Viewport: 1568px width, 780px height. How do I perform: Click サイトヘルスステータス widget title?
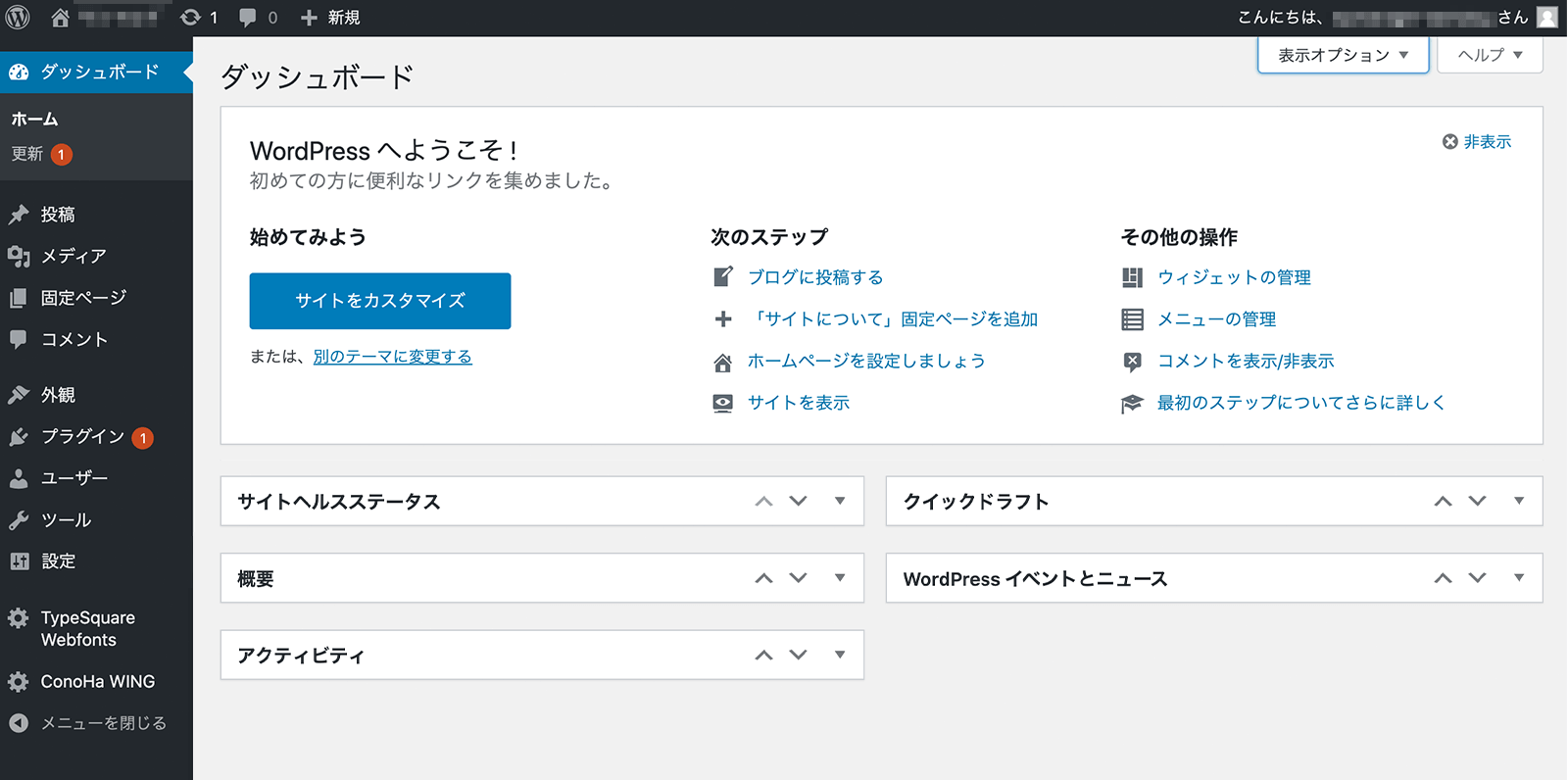click(339, 502)
